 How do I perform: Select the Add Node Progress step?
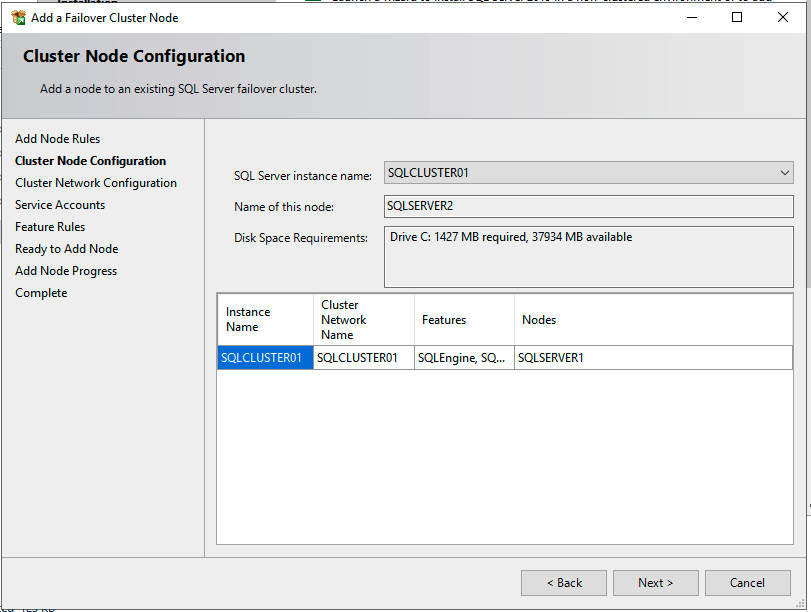[x=66, y=271]
